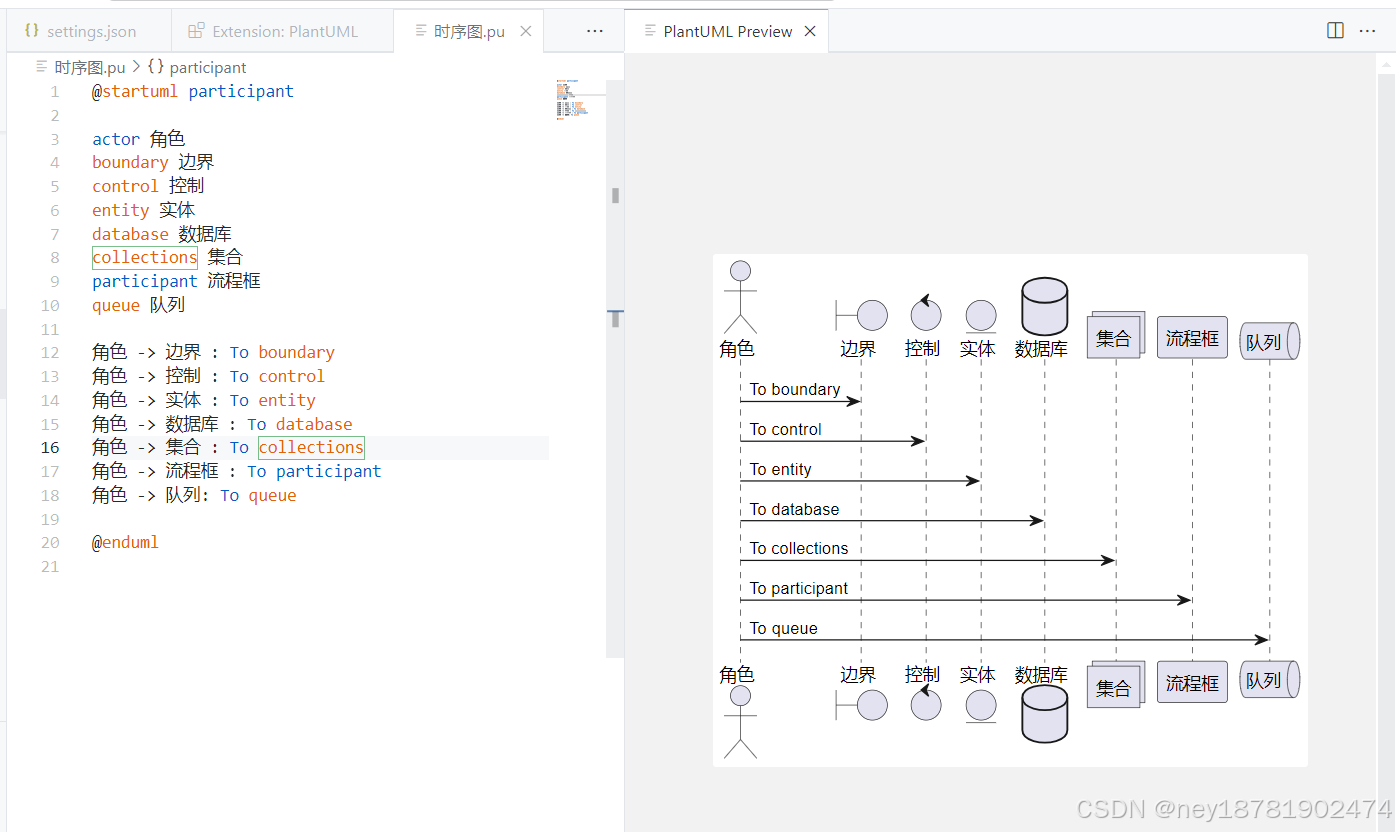Open preview pane more actions menu
The image size is (1396, 832).
click(x=1367, y=31)
